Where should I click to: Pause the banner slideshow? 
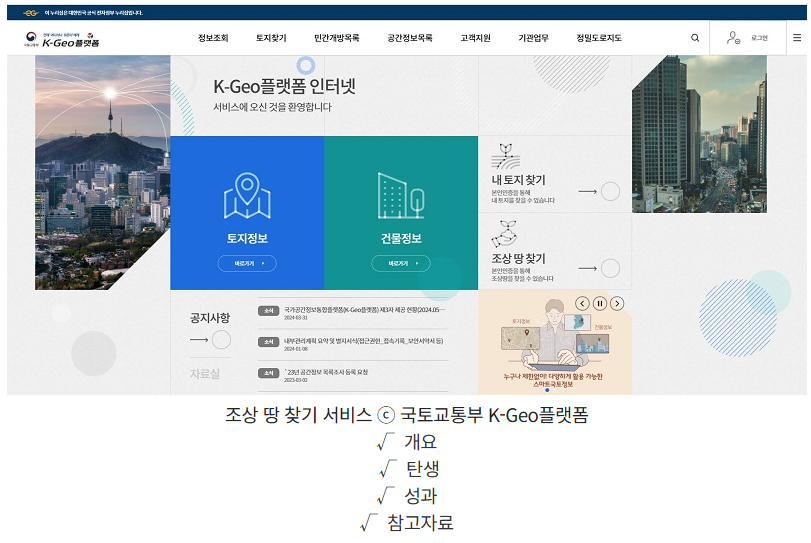600,304
